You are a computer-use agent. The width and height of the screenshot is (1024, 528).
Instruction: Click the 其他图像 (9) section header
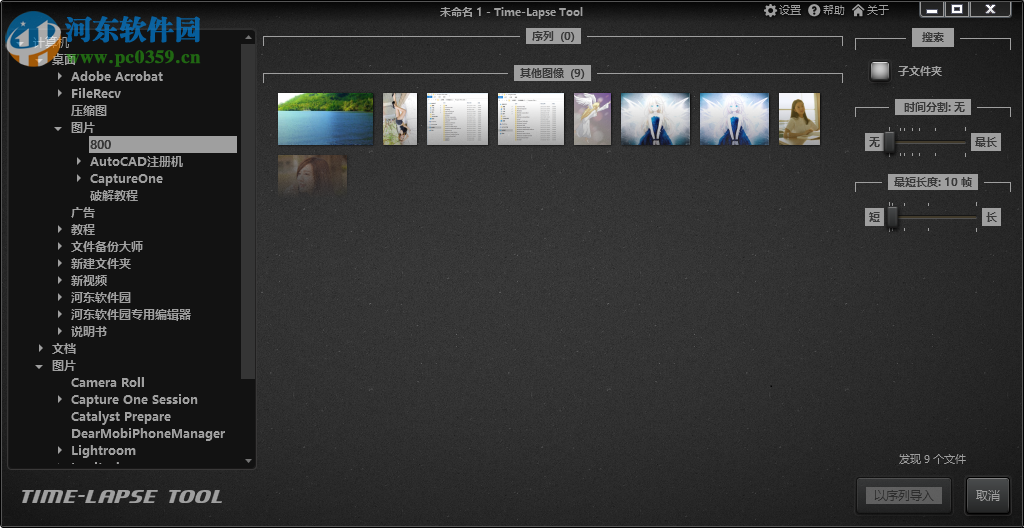(552, 73)
